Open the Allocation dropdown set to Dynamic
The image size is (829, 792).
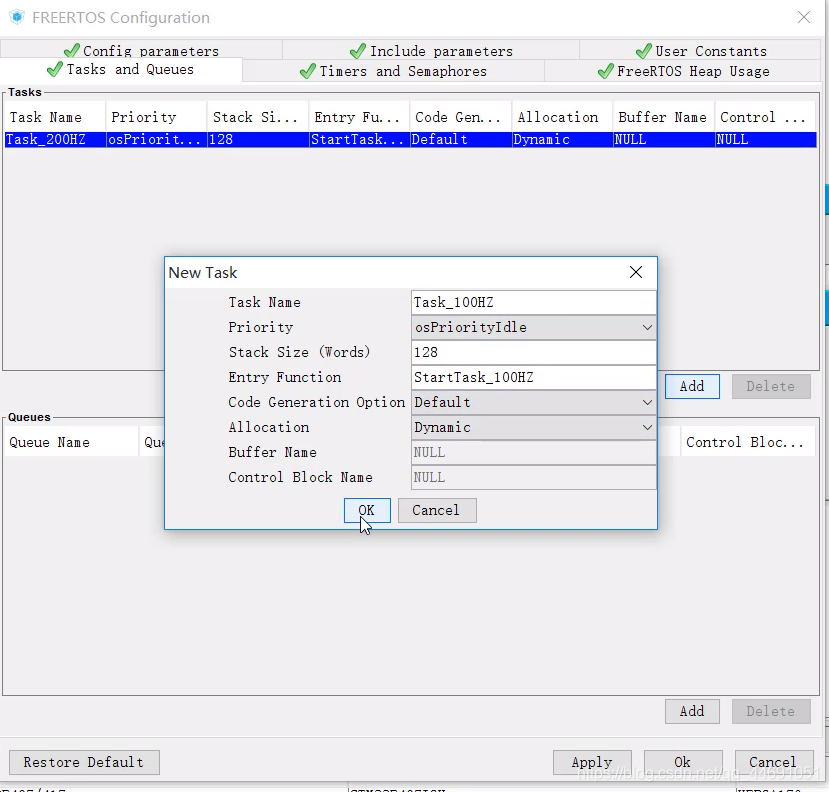point(533,427)
